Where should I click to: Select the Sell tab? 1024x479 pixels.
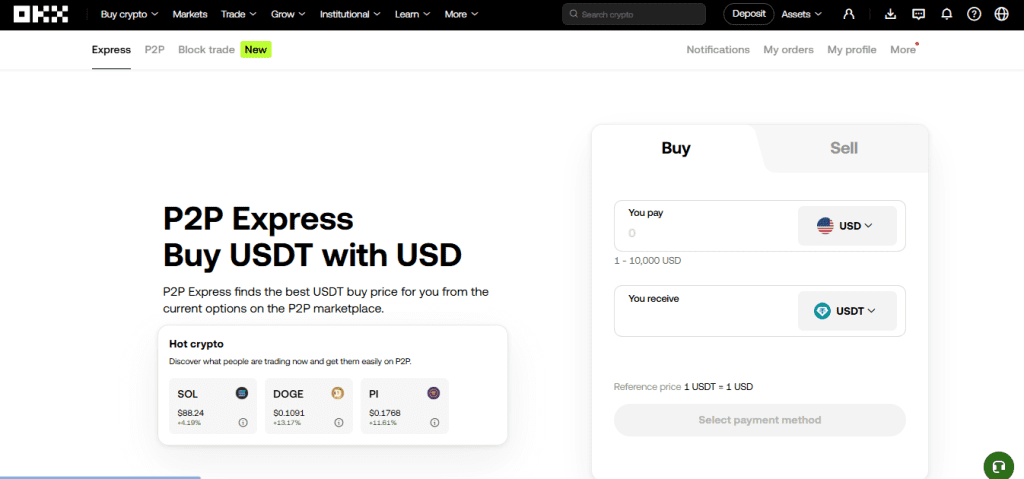[x=844, y=148]
